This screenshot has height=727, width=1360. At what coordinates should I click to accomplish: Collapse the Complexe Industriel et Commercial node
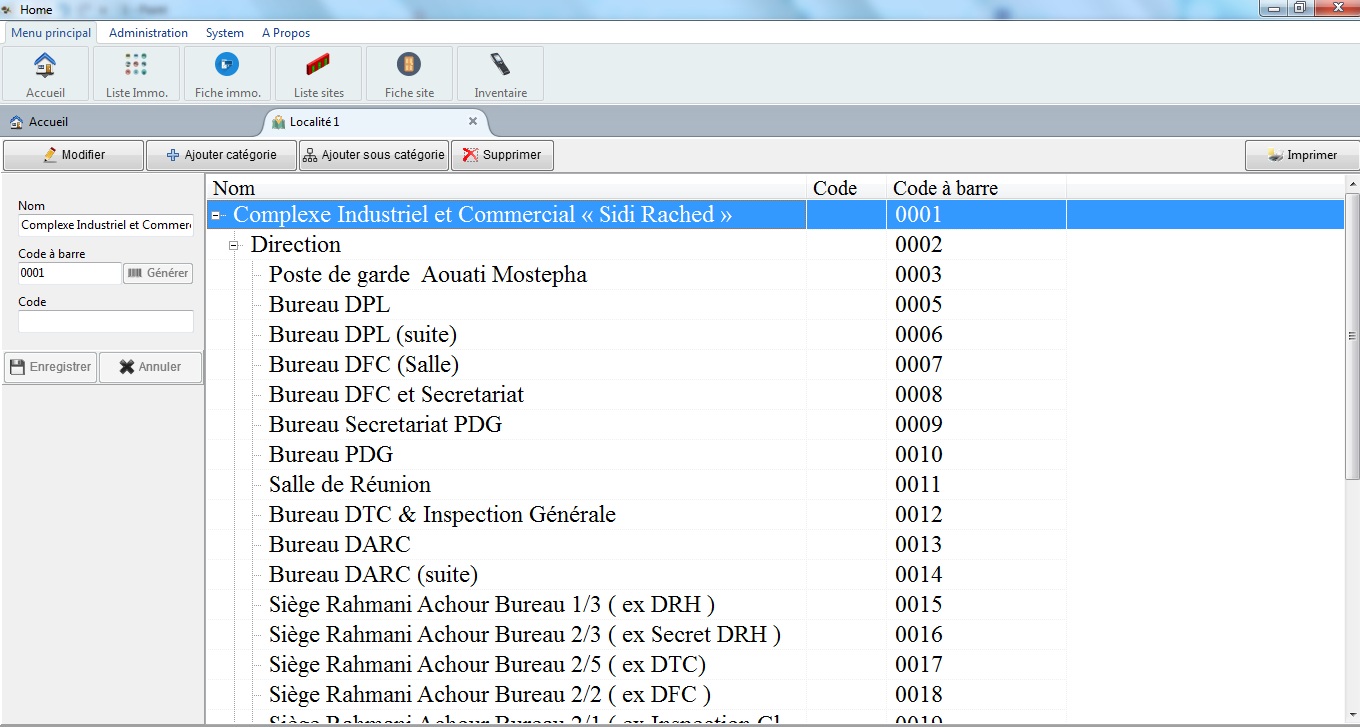coord(216,215)
